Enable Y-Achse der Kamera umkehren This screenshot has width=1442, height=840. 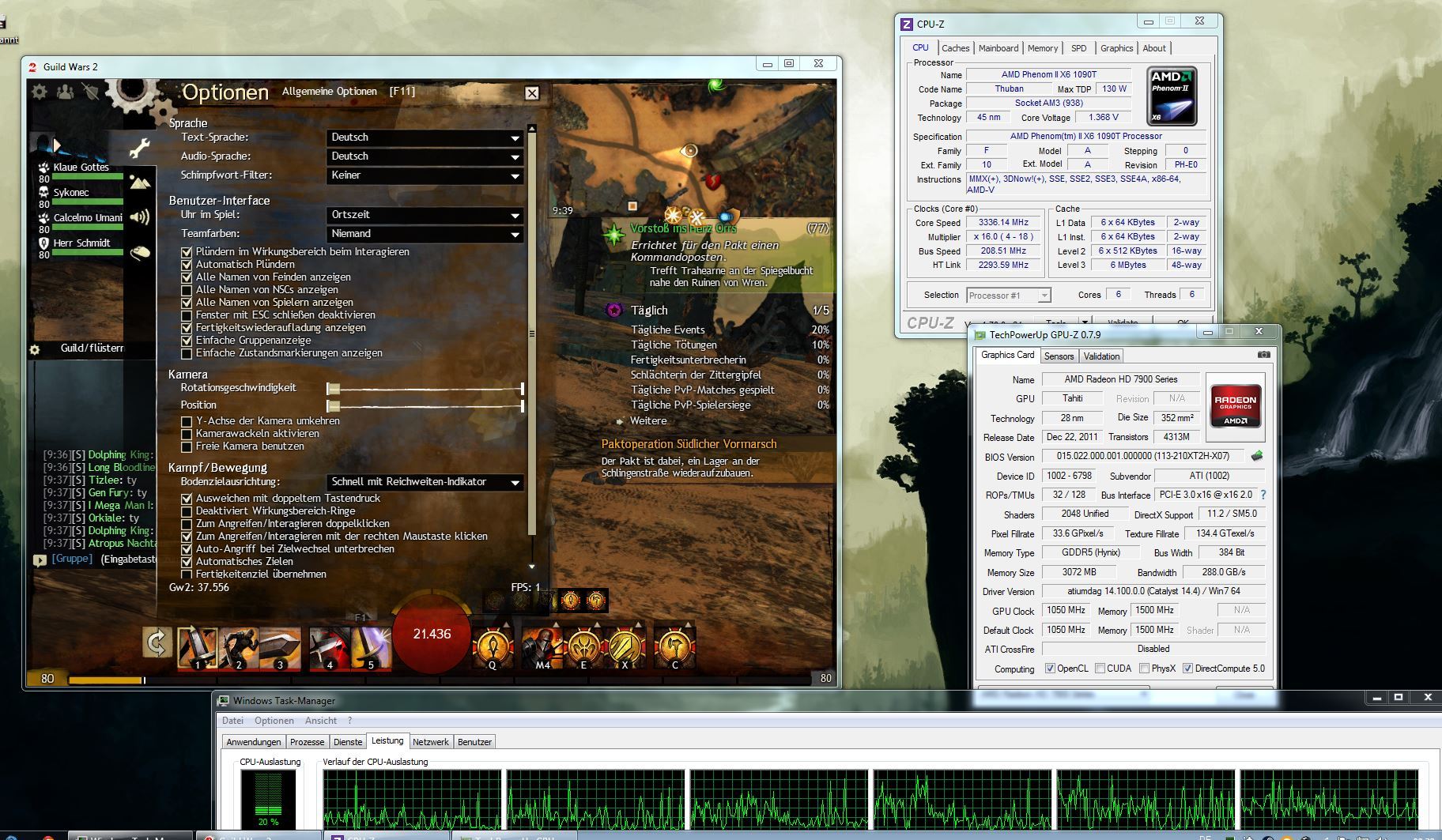pyautogui.click(x=187, y=421)
